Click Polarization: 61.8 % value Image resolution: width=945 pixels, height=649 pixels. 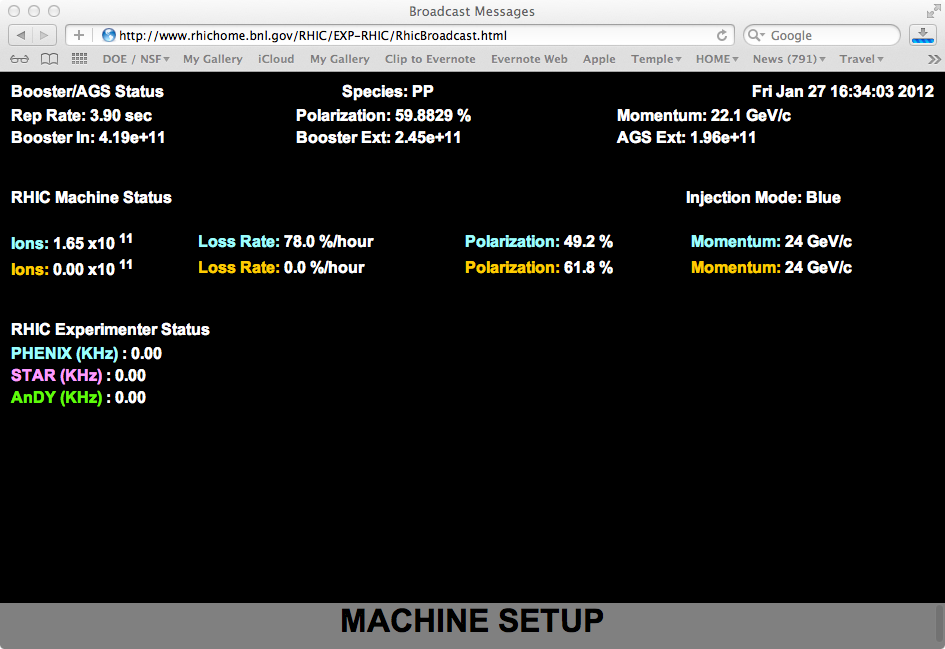click(x=539, y=268)
